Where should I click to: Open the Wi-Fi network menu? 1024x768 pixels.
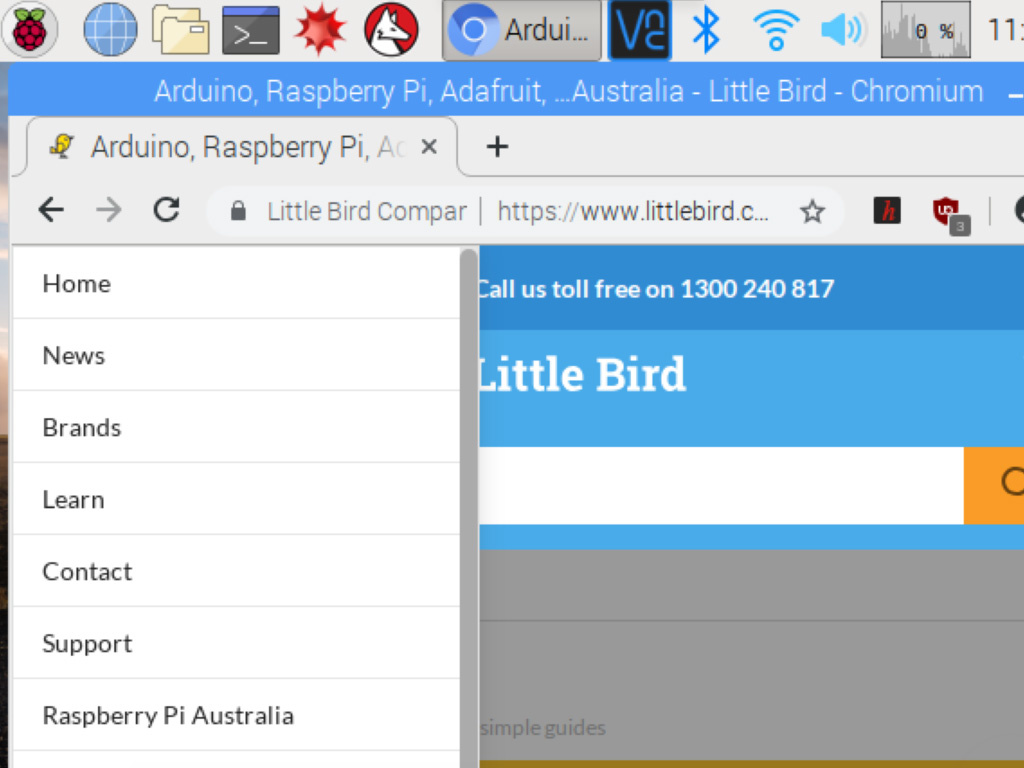pos(776,30)
